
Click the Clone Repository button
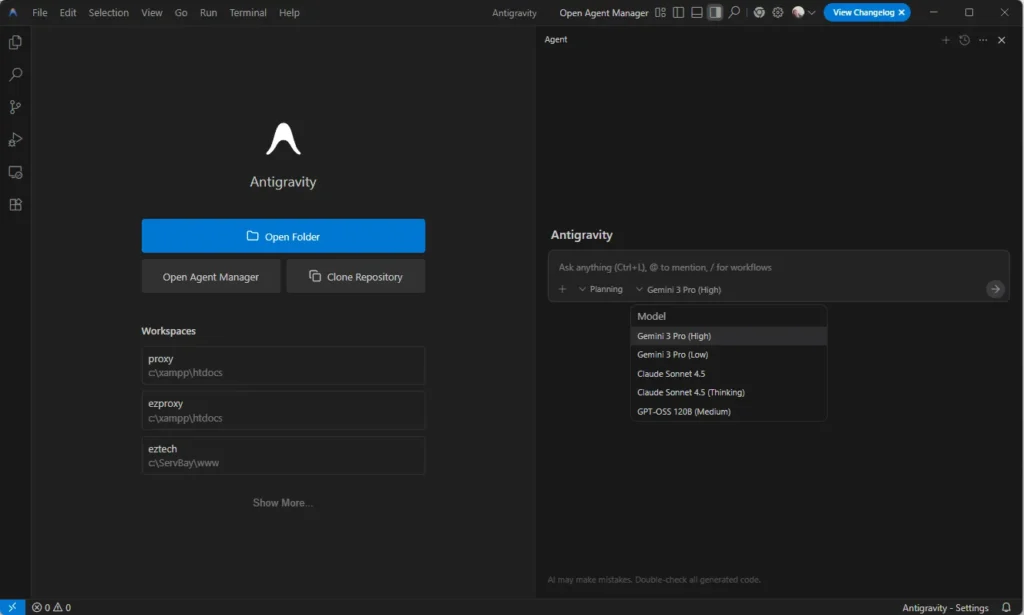click(x=355, y=275)
